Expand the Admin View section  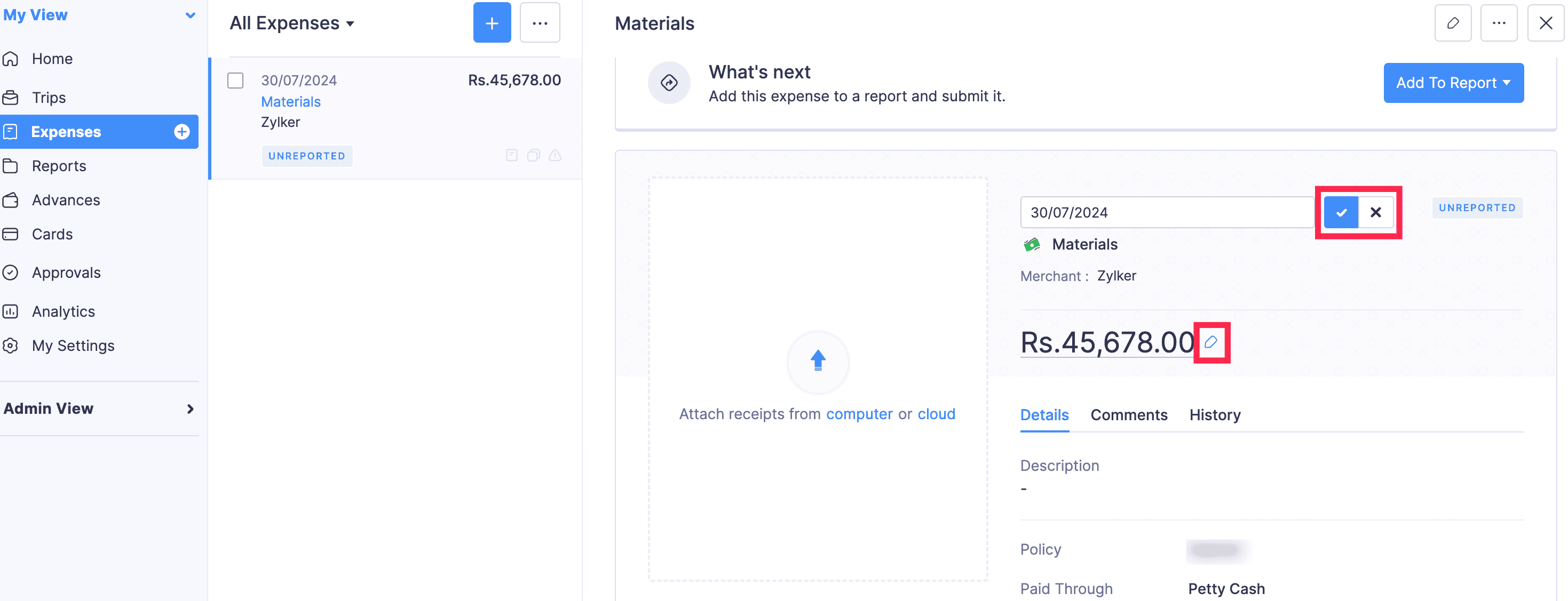tap(190, 409)
